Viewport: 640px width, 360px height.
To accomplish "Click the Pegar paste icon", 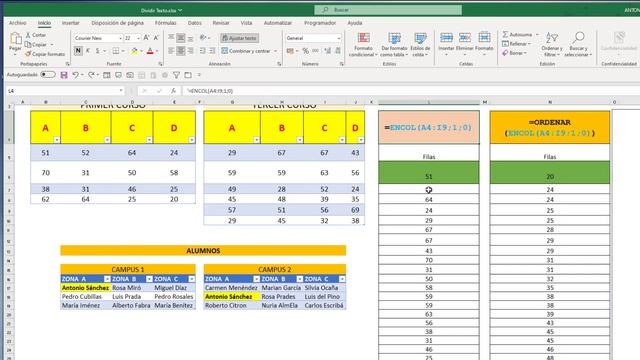I will pyautogui.click(x=15, y=39).
